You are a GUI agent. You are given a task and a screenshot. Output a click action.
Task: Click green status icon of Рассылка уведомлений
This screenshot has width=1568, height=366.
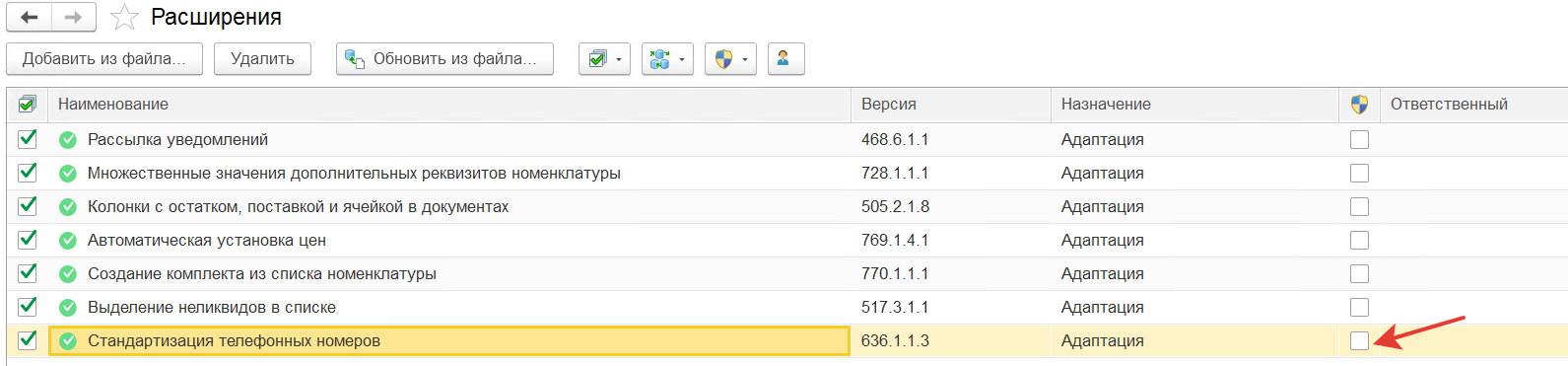point(68,140)
